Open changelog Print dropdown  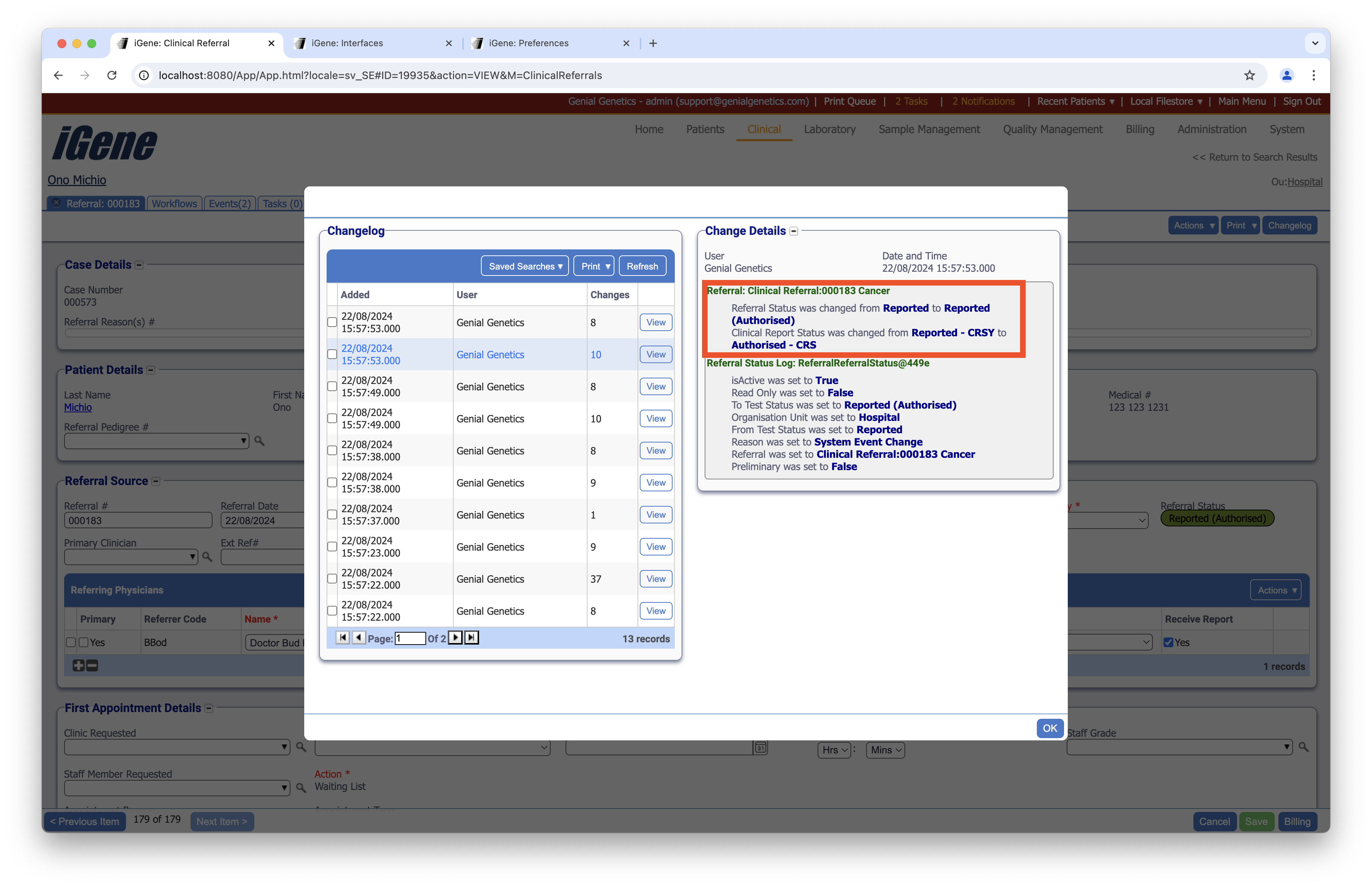coord(594,266)
